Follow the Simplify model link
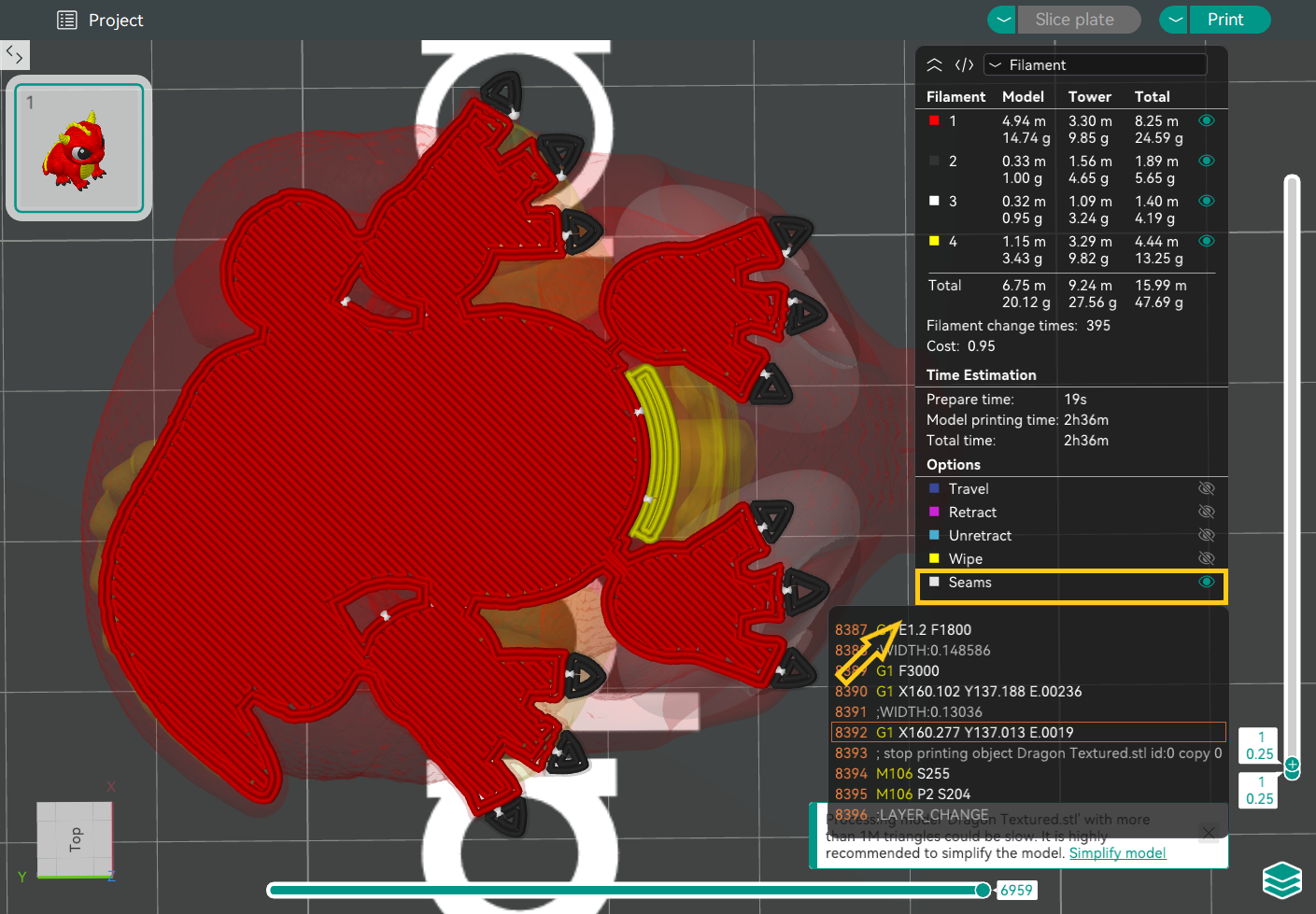This screenshot has height=914, width=1316. pyautogui.click(x=1117, y=852)
